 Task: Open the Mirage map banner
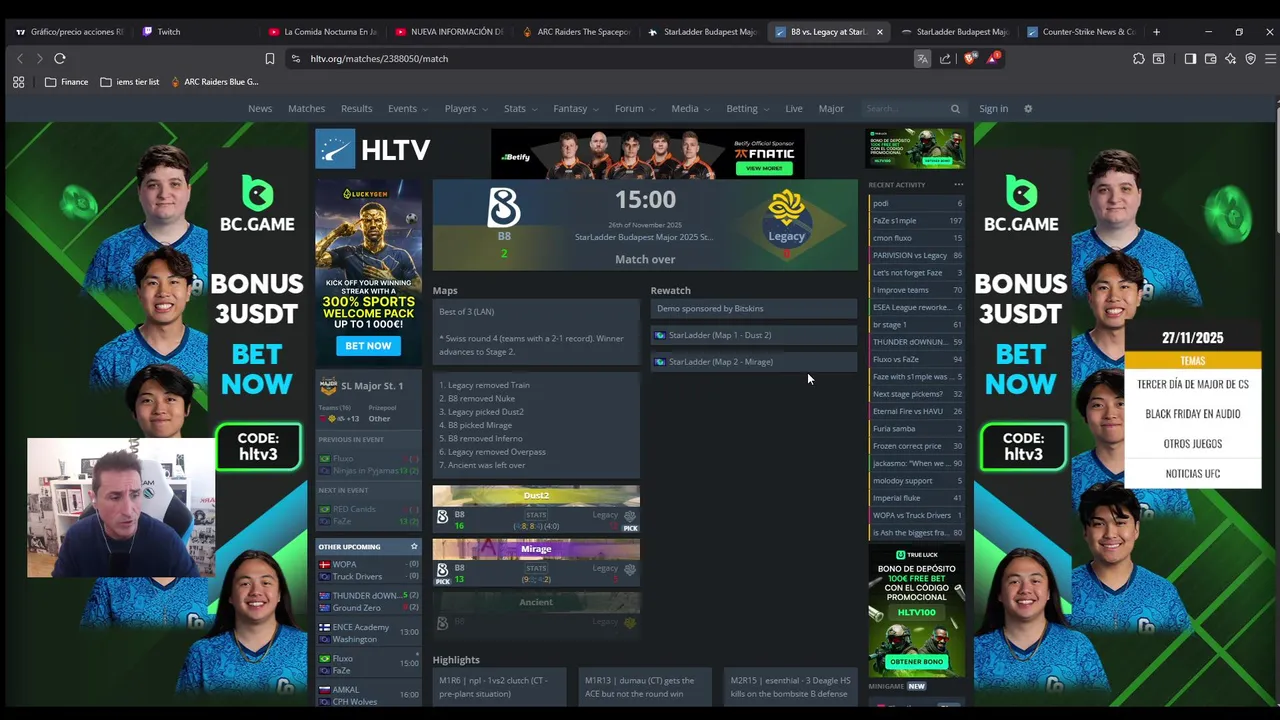coord(536,549)
